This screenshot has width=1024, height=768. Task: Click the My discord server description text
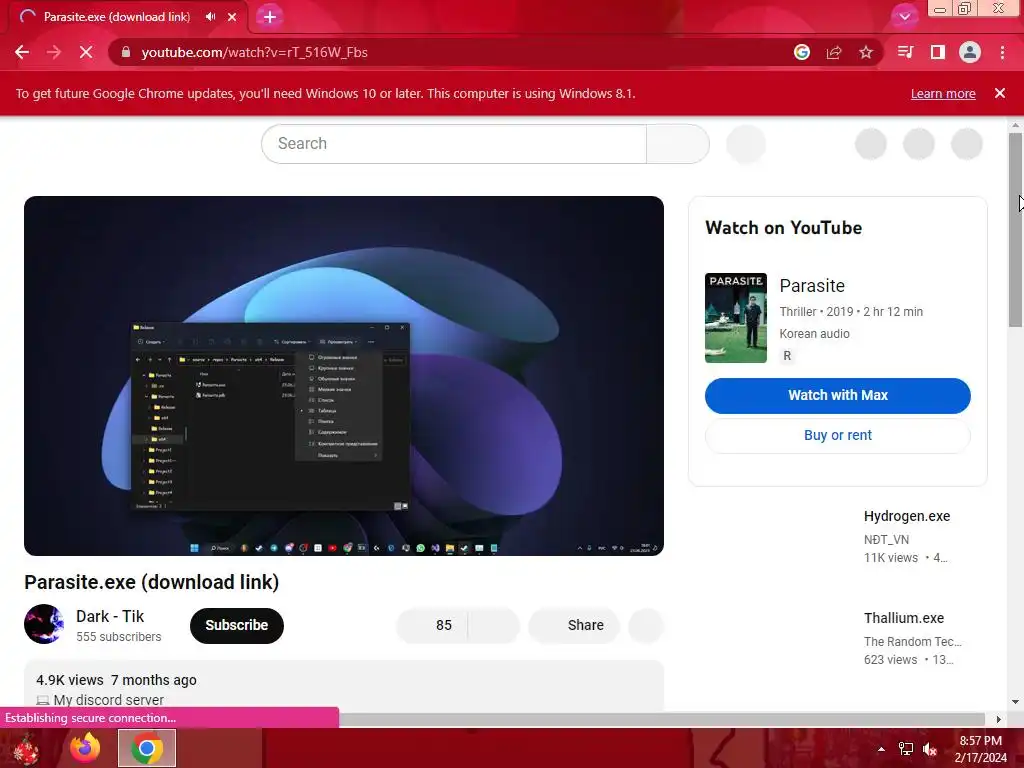tap(108, 700)
